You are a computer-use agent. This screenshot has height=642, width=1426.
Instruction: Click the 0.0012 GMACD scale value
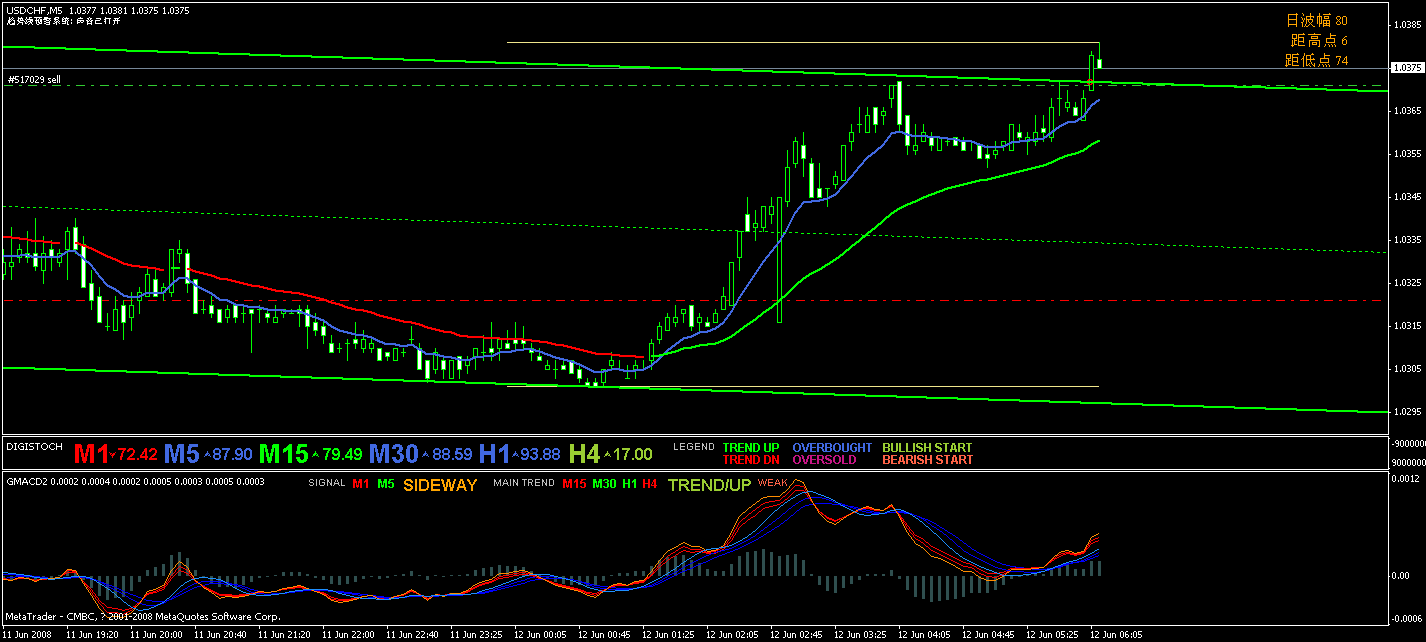click(x=1407, y=480)
